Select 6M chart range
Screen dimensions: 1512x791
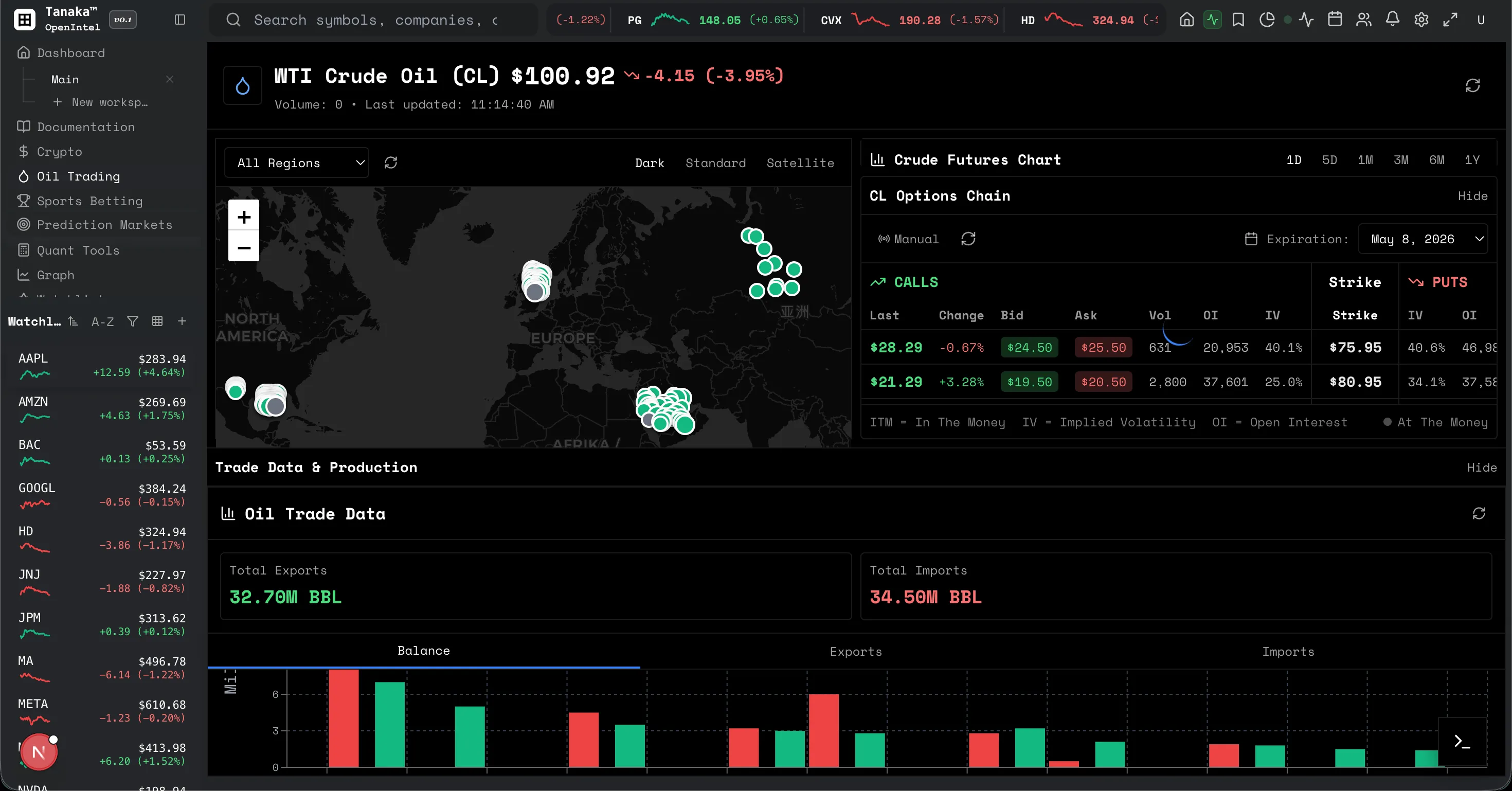[x=1437, y=160]
